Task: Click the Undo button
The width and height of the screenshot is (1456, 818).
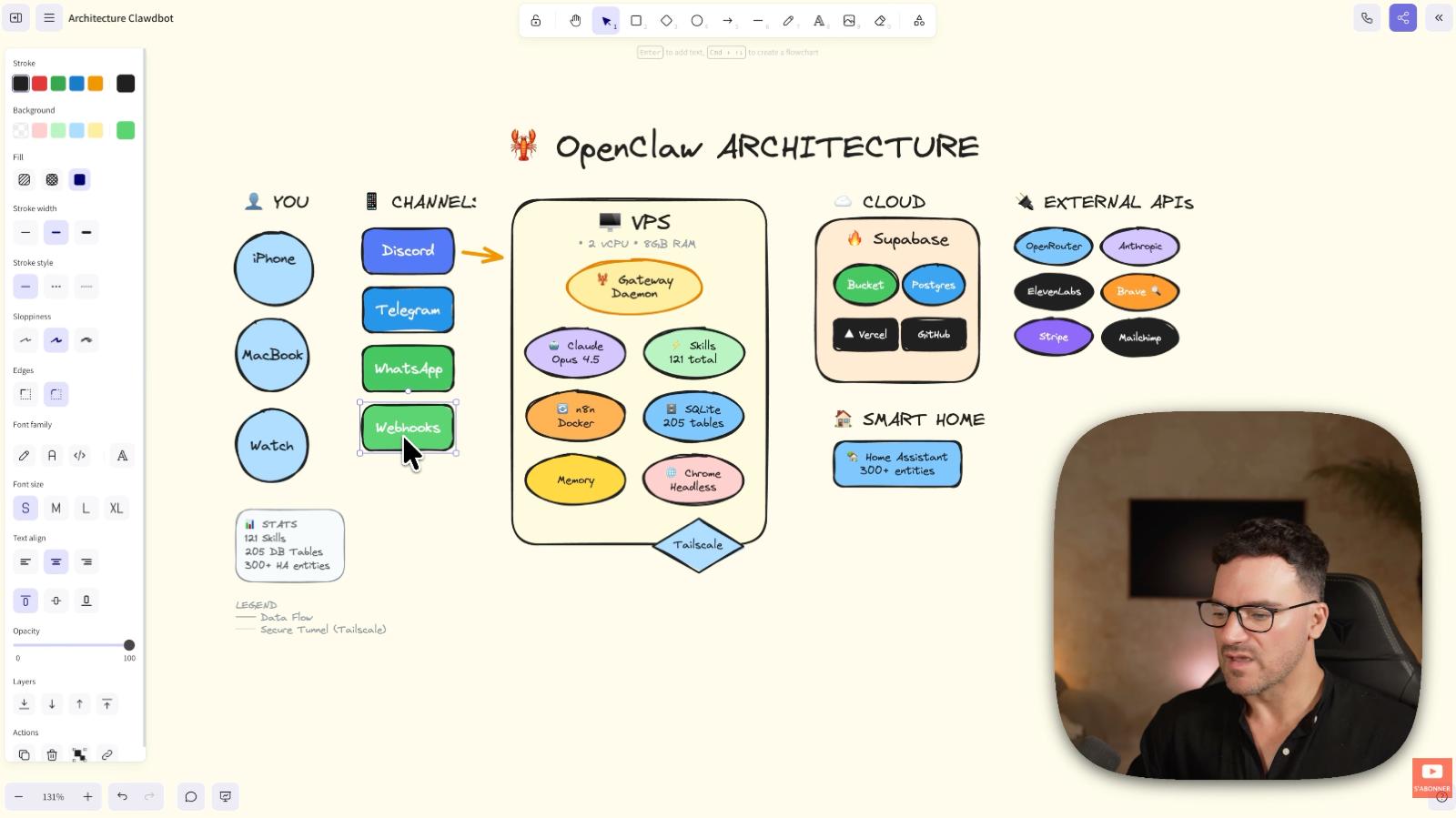Action: [x=122, y=797]
